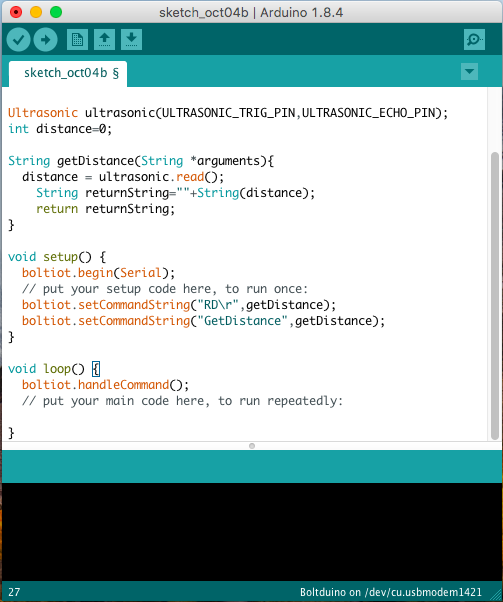Screen dimensions: 503x602
Task: Click the Verify checkmark button
Action: pos(18,39)
